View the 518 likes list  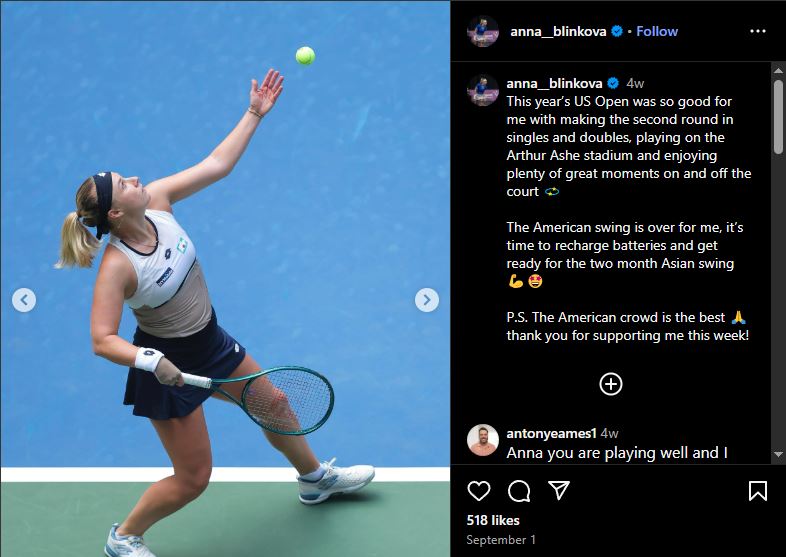(493, 520)
